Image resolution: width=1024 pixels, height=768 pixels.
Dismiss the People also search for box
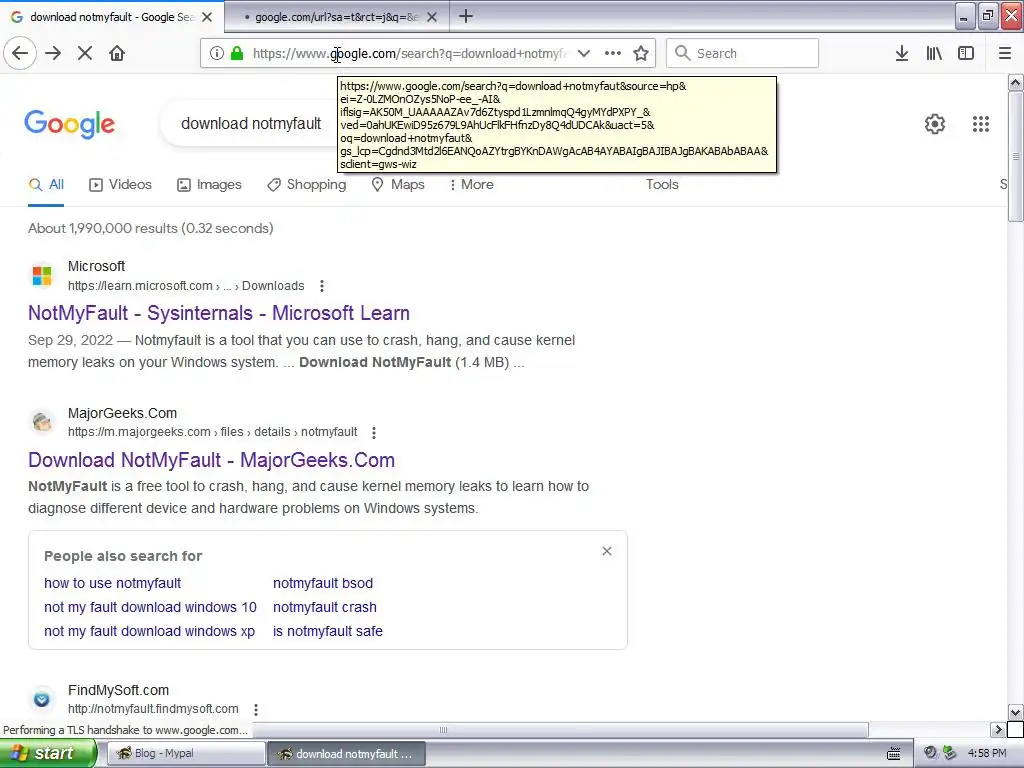[x=607, y=551]
